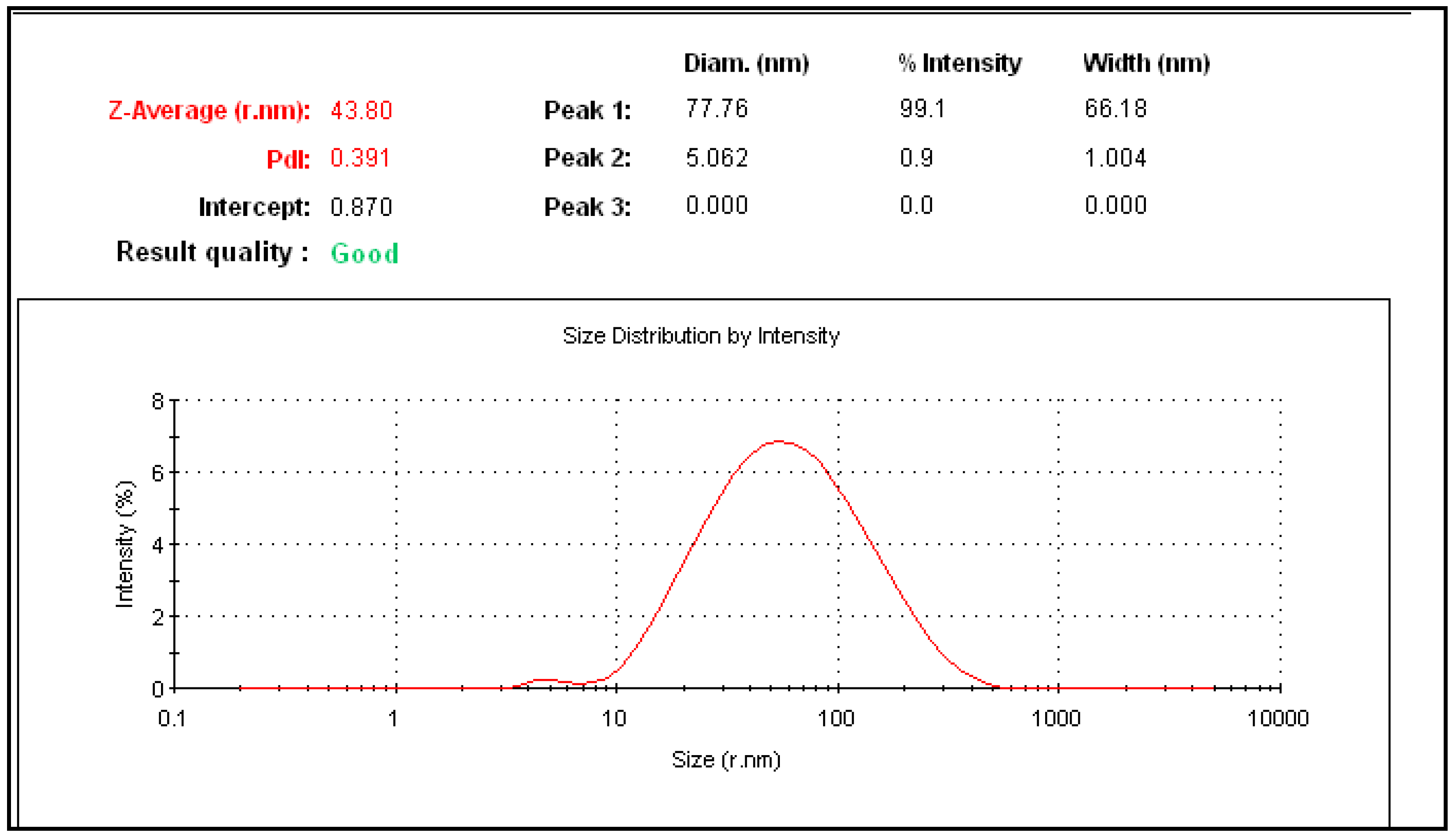Select the Width (nm) column header
1456x840 pixels.
pyautogui.click(x=1146, y=63)
